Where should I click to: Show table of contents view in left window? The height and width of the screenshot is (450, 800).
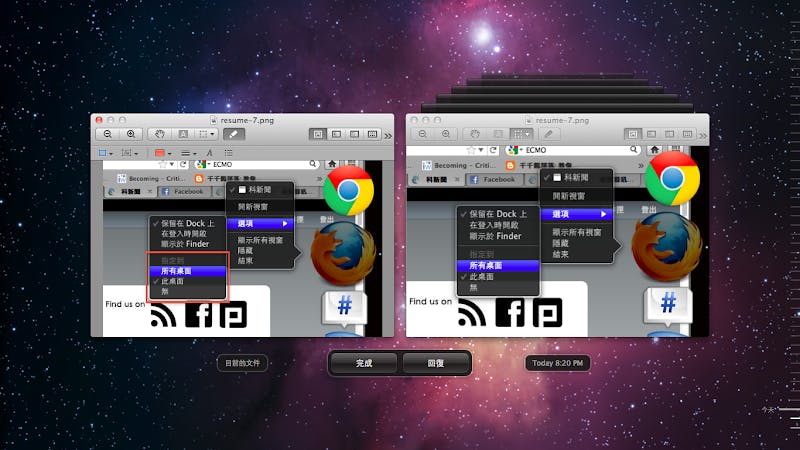tap(355, 134)
